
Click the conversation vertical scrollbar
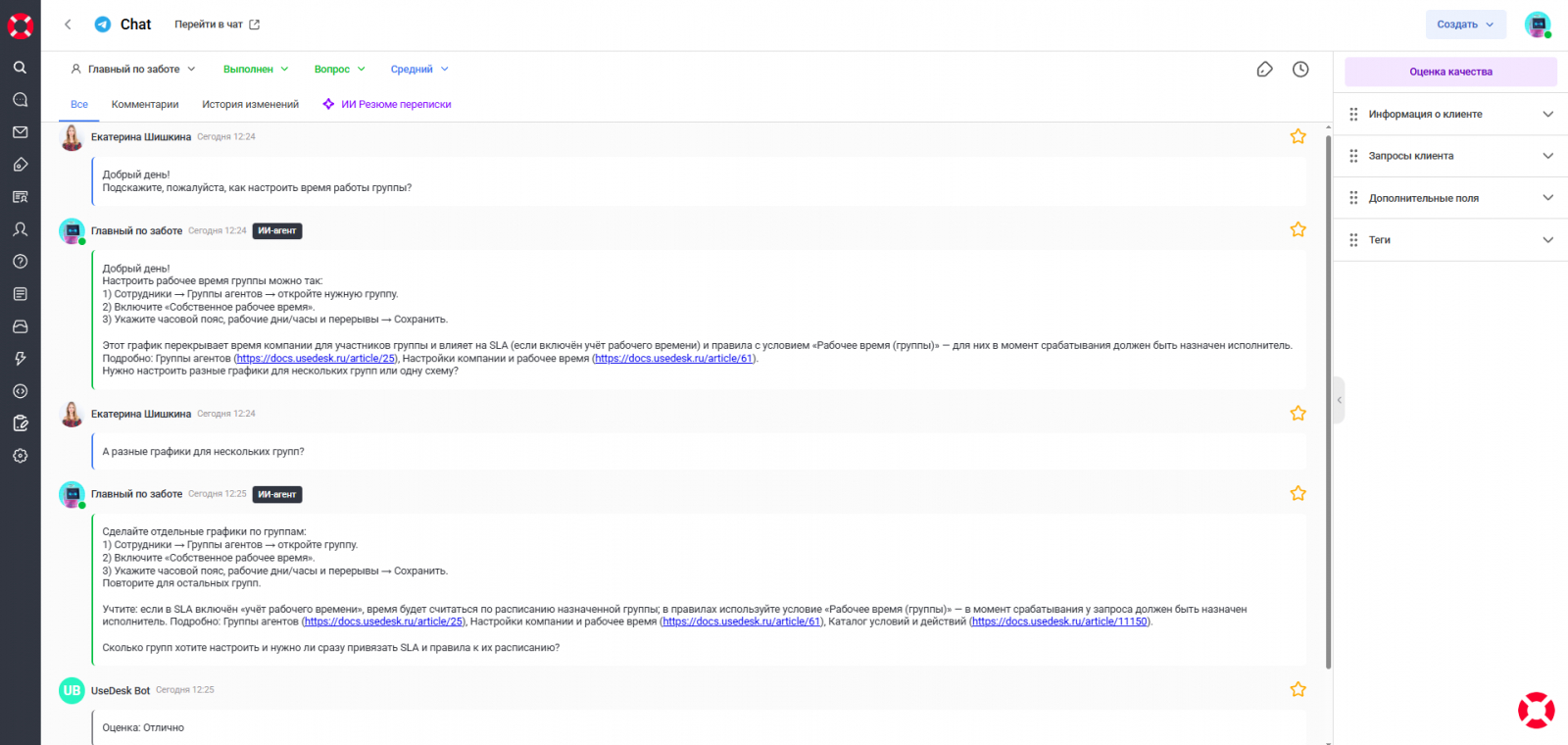(1328, 392)
